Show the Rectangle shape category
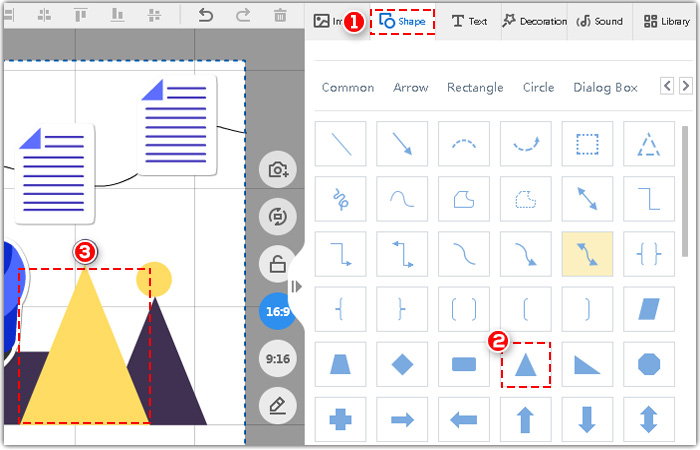700x450 pixels. (475, 88)
